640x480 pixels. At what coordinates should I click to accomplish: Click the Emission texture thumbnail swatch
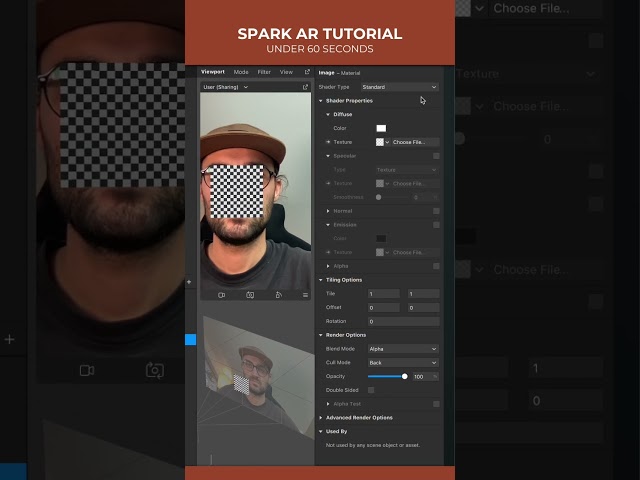click(x=380, y=252)
